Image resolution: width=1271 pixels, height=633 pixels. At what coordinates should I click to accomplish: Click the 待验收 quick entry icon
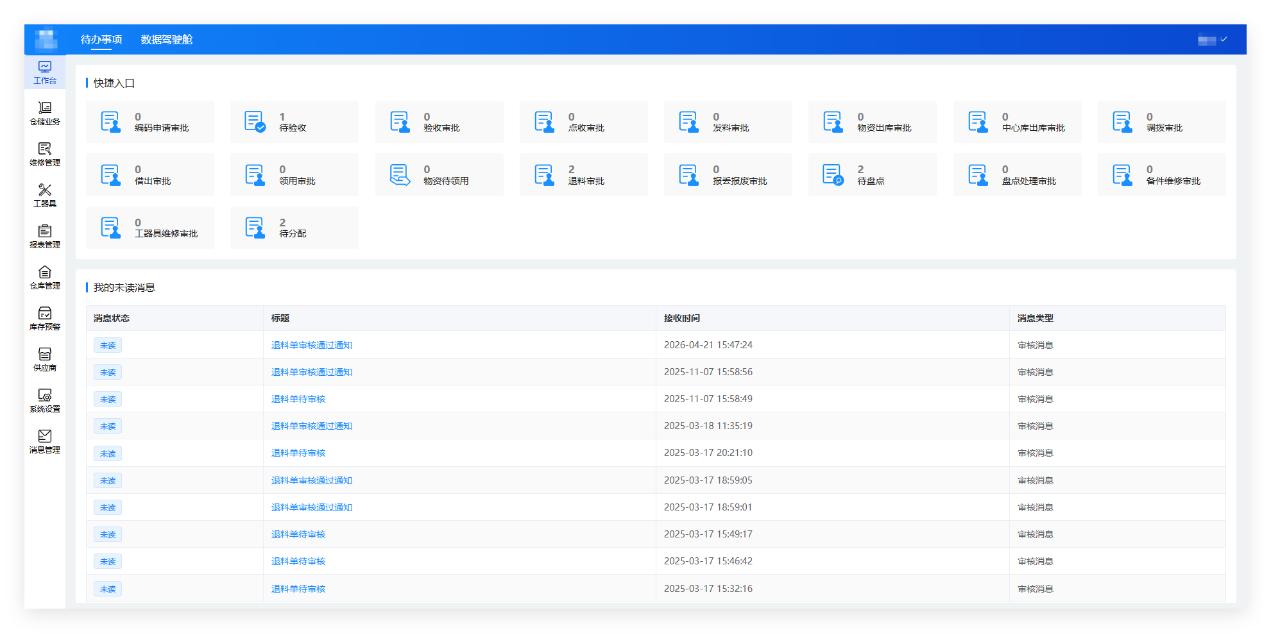click(x=255, y=122)
